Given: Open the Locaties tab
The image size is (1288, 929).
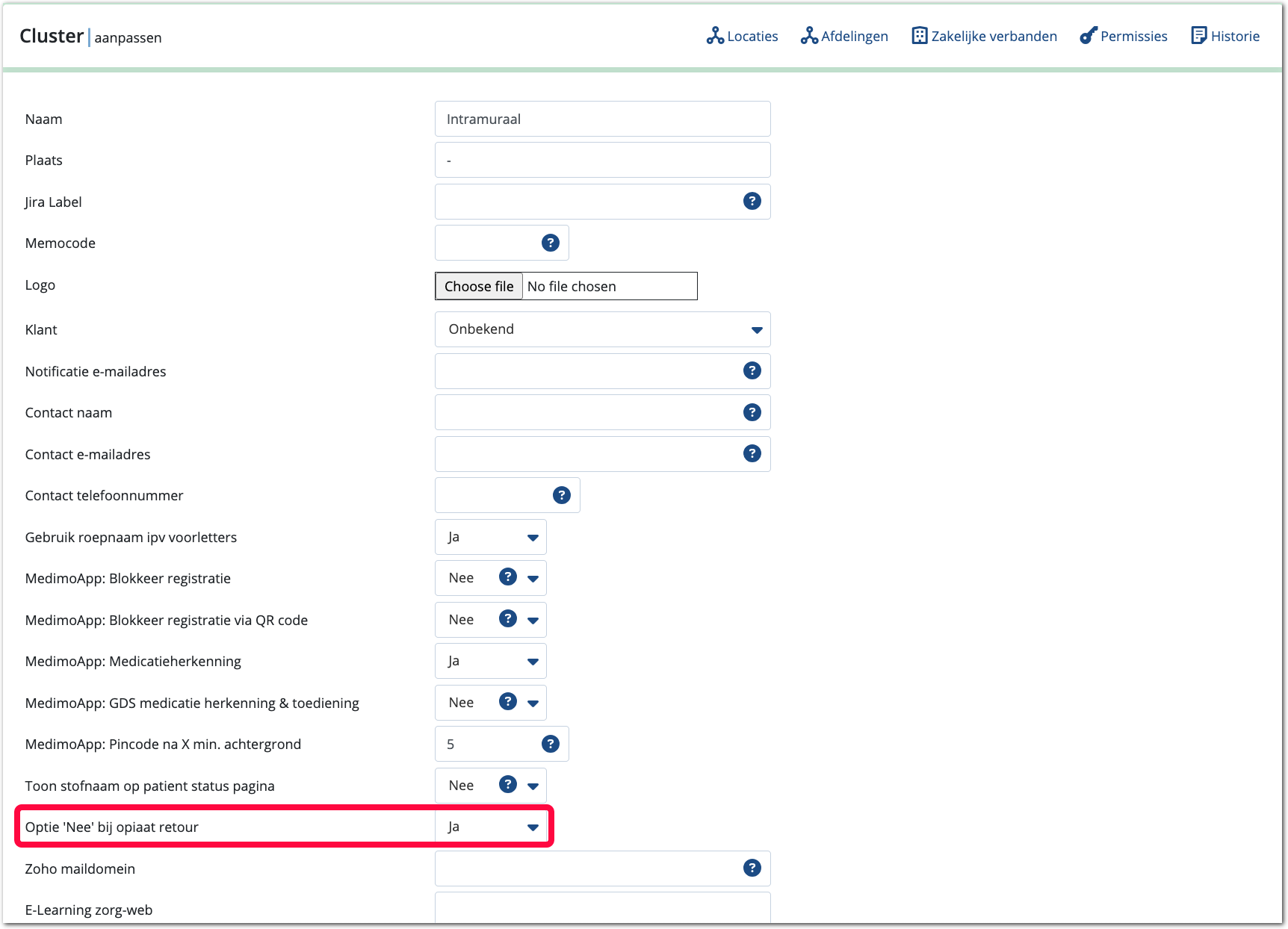Looking at the screenshot, I should click(x=742, y=36).
